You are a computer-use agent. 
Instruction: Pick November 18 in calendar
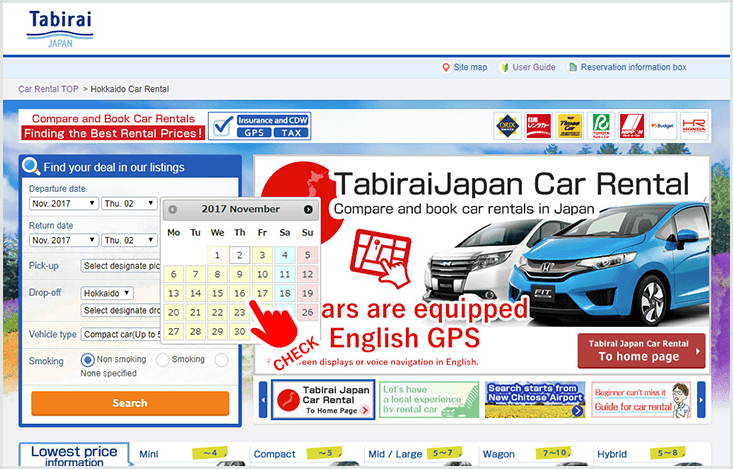(x=285, y=293)
